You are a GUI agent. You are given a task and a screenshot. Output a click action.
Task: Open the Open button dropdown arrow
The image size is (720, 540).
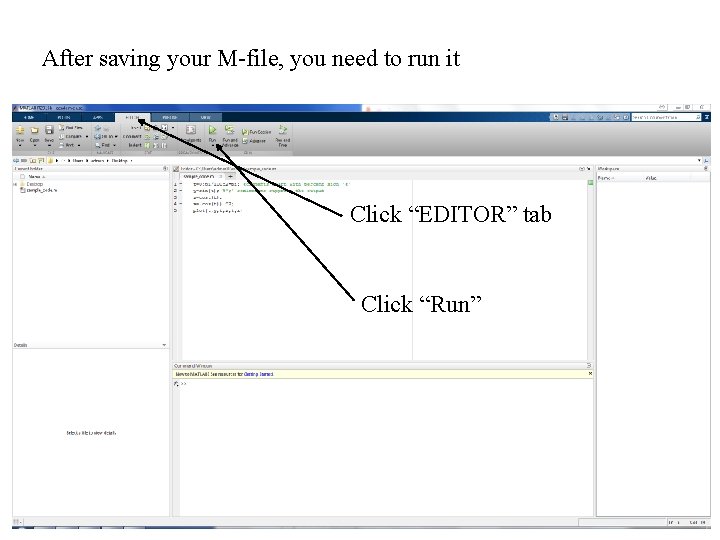pos(34,146)
